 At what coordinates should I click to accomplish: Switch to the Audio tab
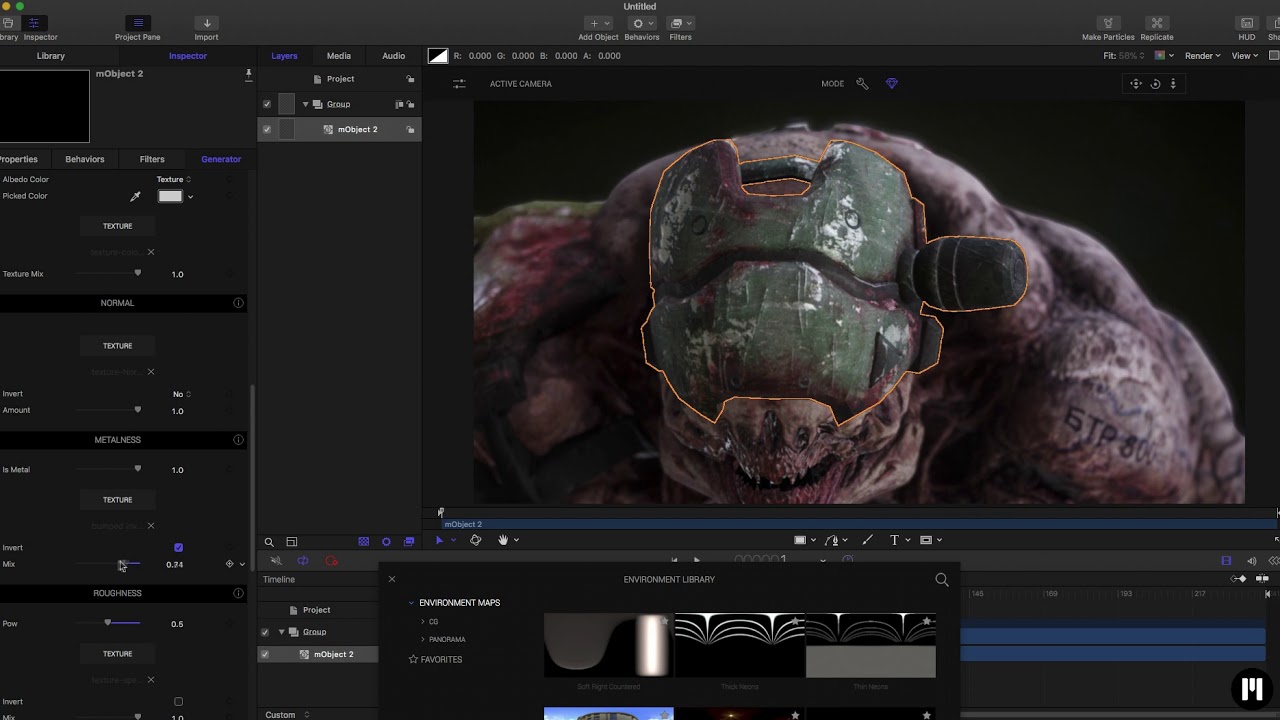[x=394, y=56]
